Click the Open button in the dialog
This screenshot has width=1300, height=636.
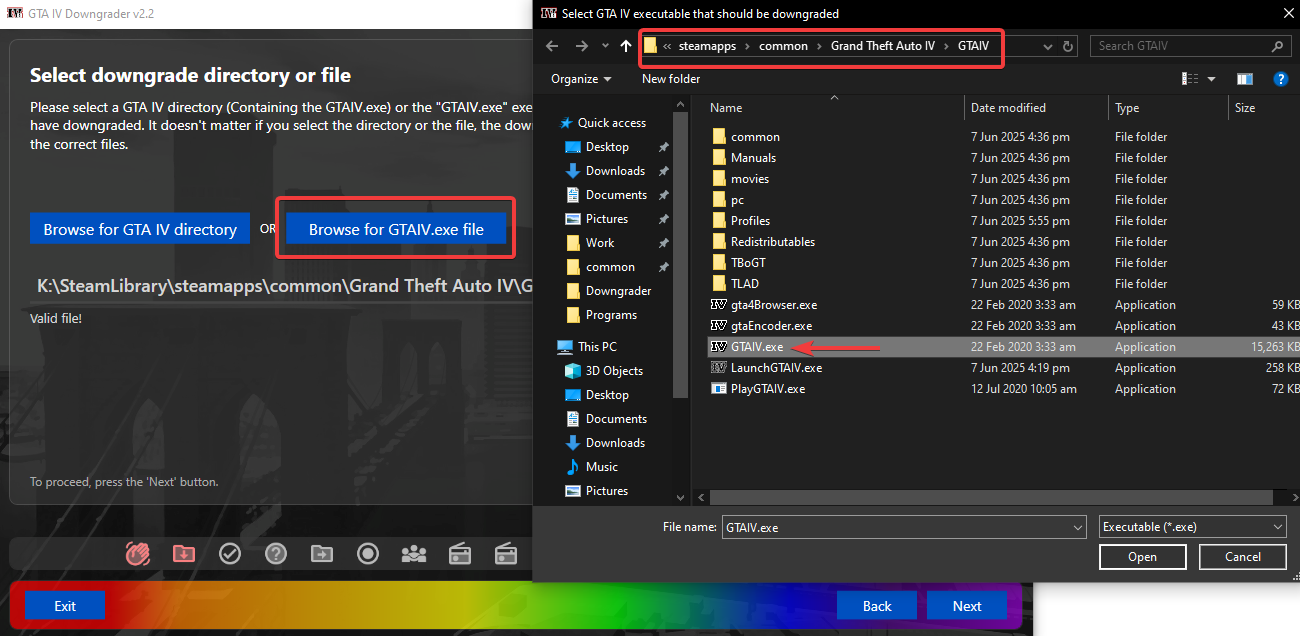pos(1142,557)
